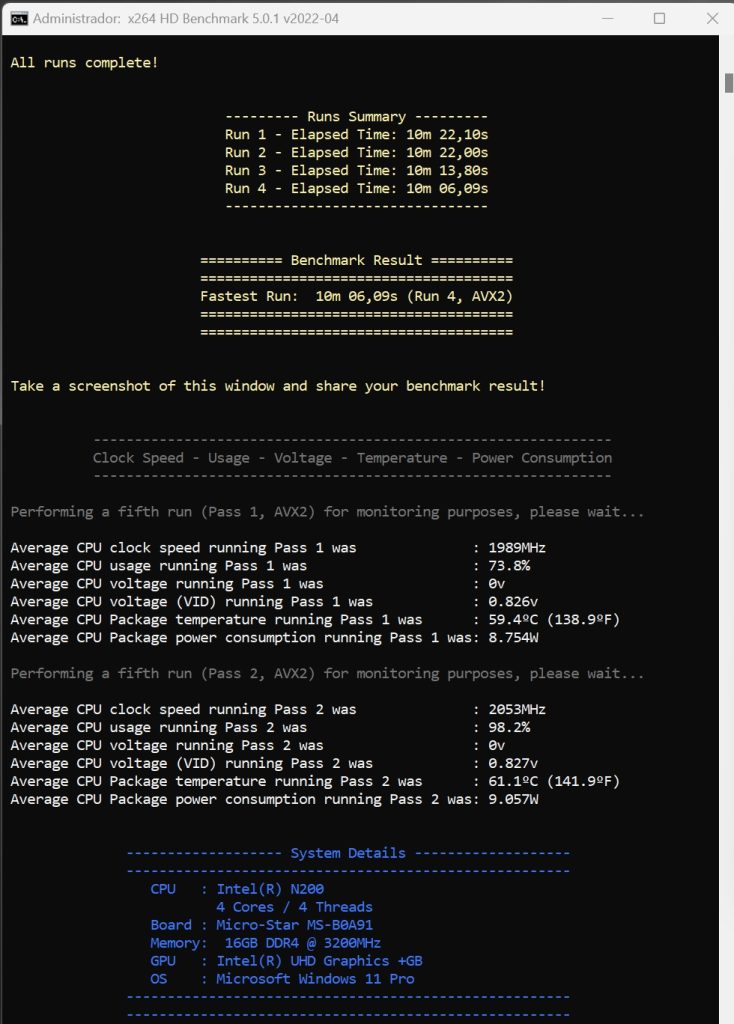Click the Board 'Micro-Star MS-B0A91' line
This screenshot has height=1024, width=734.
pos(262,925)
